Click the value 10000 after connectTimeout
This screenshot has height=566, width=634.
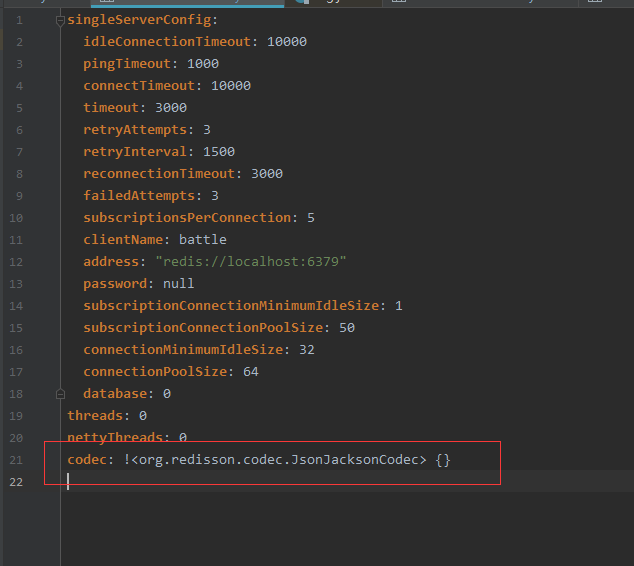click(231, 86)
